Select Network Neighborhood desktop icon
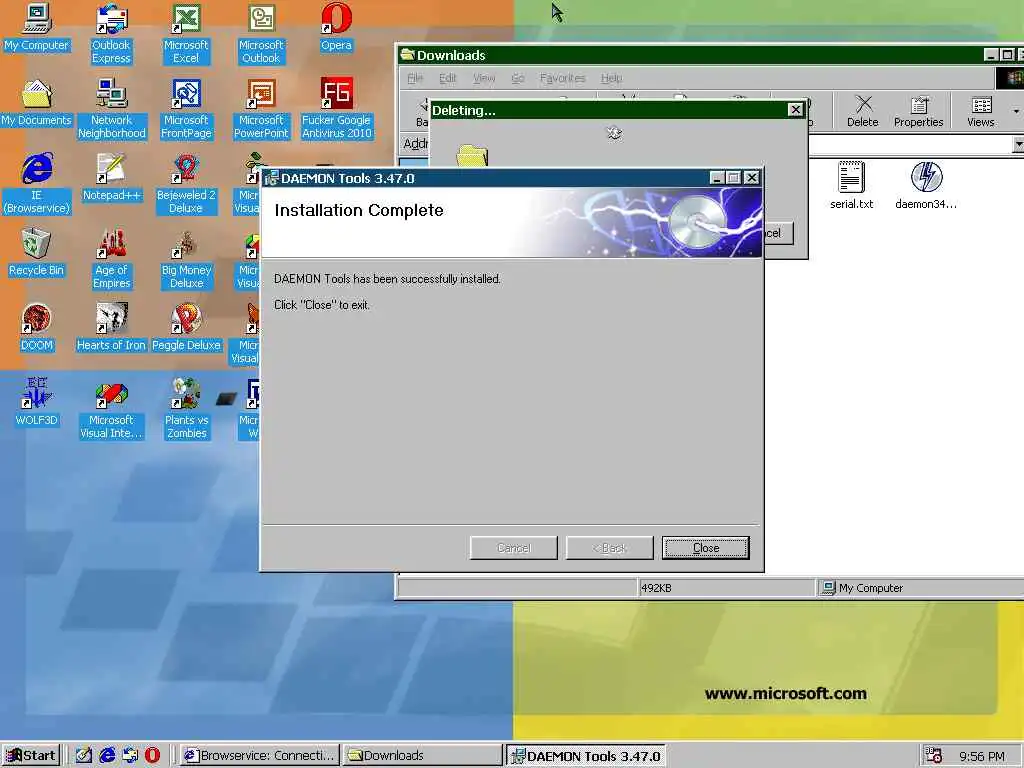Screen dimensions: 1024x768 pyautogui.click(x=112, y=109)
